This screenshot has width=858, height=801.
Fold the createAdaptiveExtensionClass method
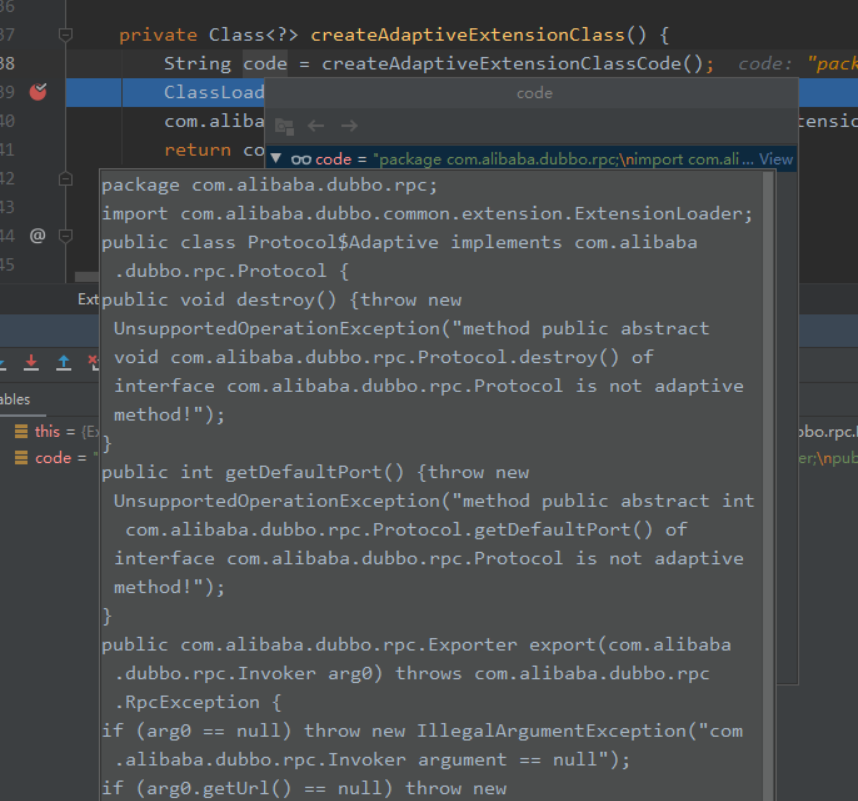coord(66,35)
